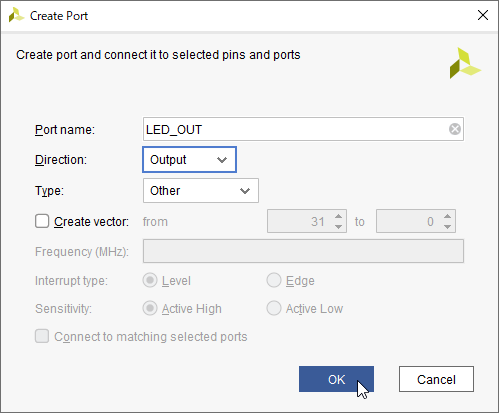Screen dimensions: 499x413
Task: Choose the Active Low sensitivity option
Action: (x=274, y=308)
